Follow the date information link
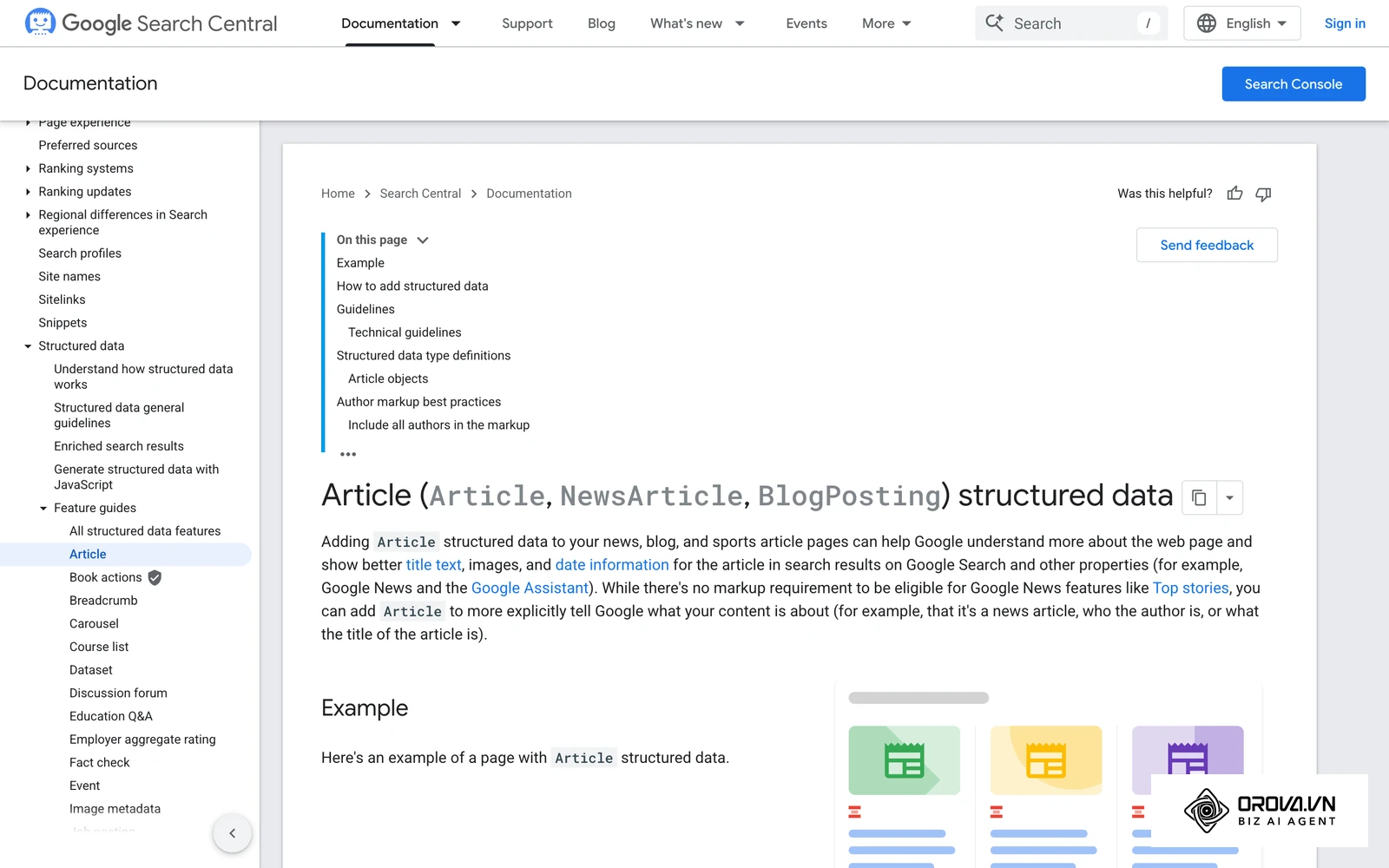1389x868 pixels. (612, 565)
